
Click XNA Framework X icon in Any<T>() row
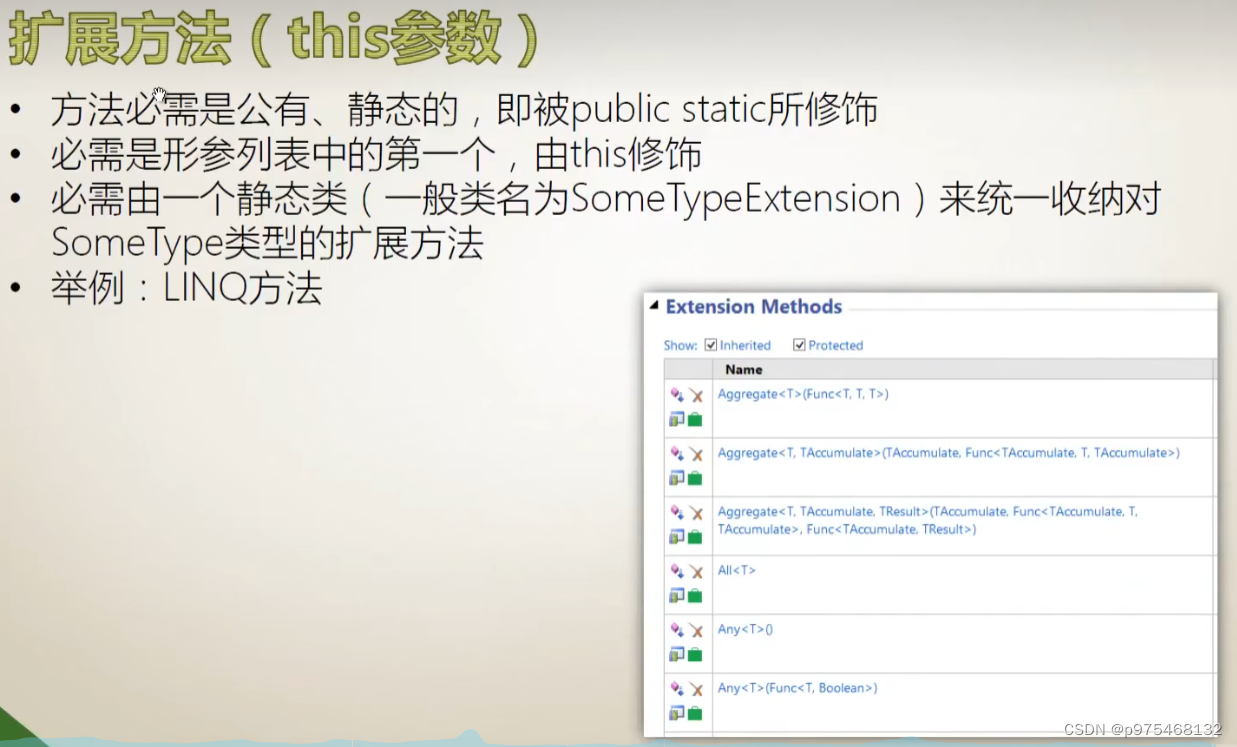pyautogui.click(x=696, y=631)
